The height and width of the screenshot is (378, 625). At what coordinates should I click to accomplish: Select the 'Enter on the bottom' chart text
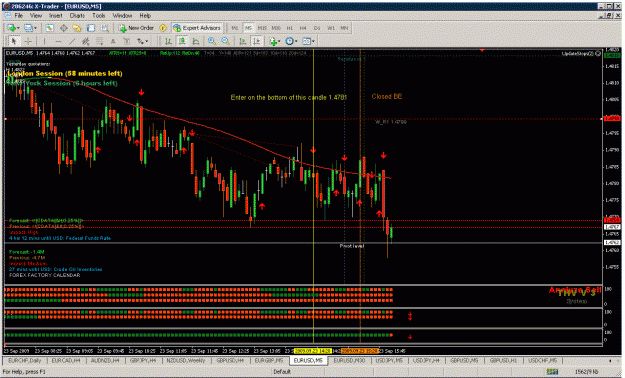pyautogui.click(x=289, y=97)
